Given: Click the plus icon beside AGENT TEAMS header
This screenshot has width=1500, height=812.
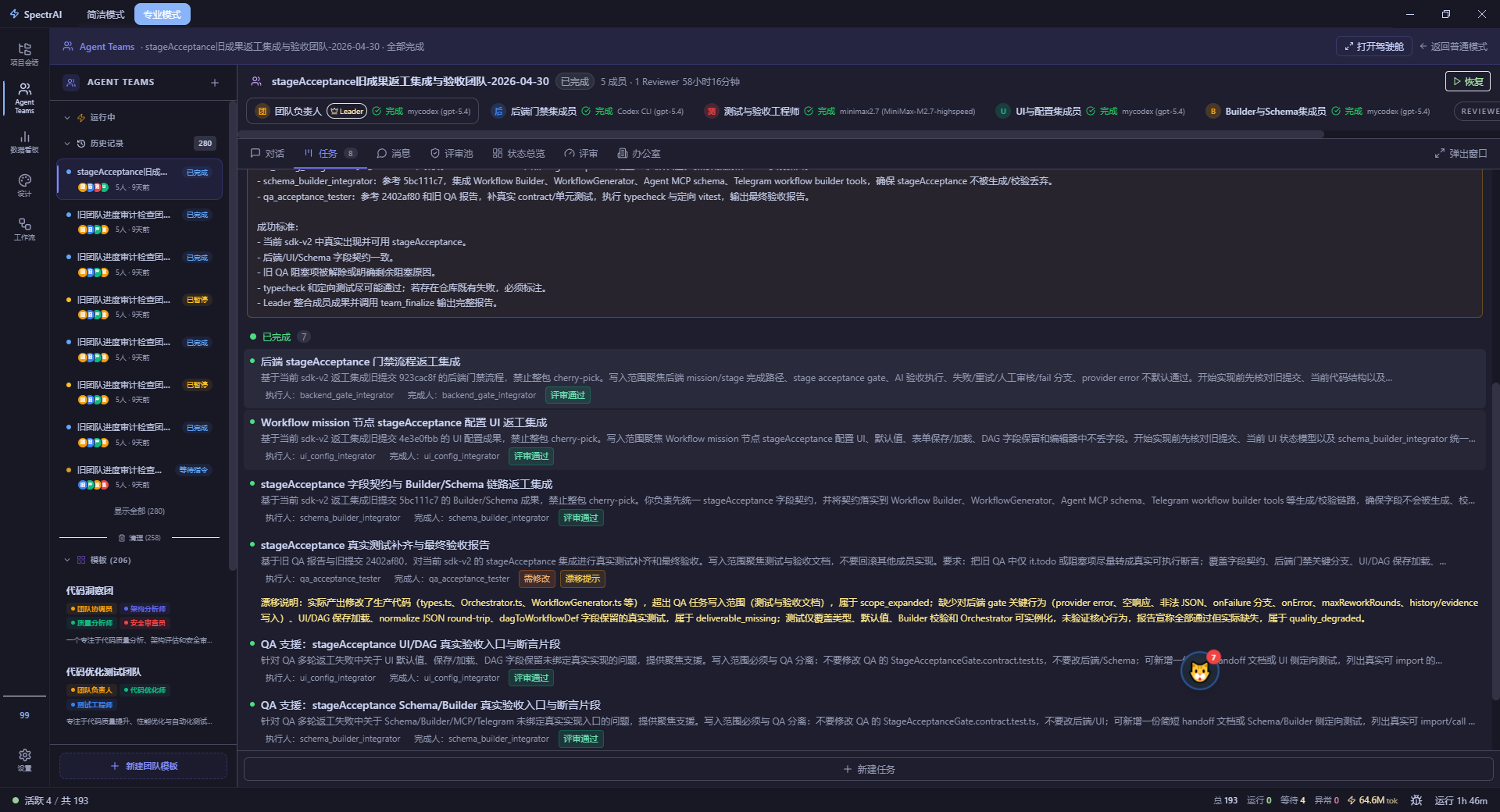Looking at the screenshot, I should click(215, 82).
